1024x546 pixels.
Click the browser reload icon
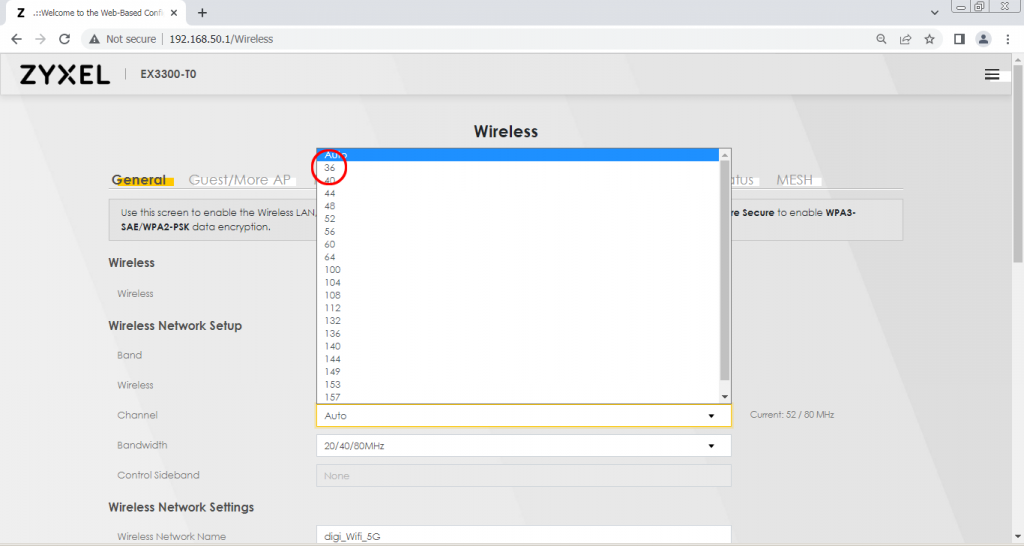click(x=65, y=39)
